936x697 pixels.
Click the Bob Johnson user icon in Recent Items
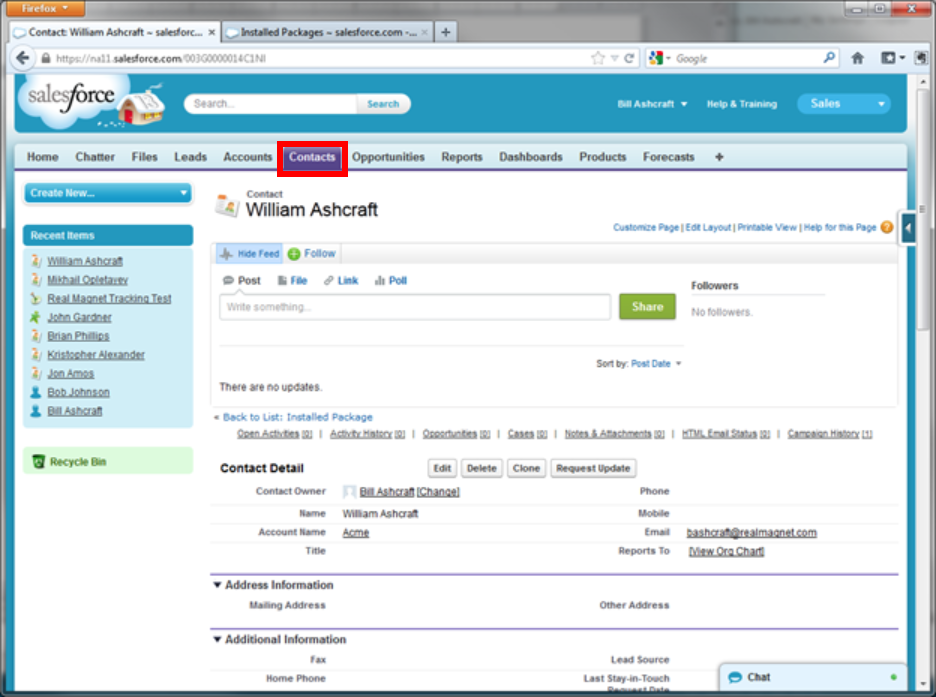tap(36, 392)
